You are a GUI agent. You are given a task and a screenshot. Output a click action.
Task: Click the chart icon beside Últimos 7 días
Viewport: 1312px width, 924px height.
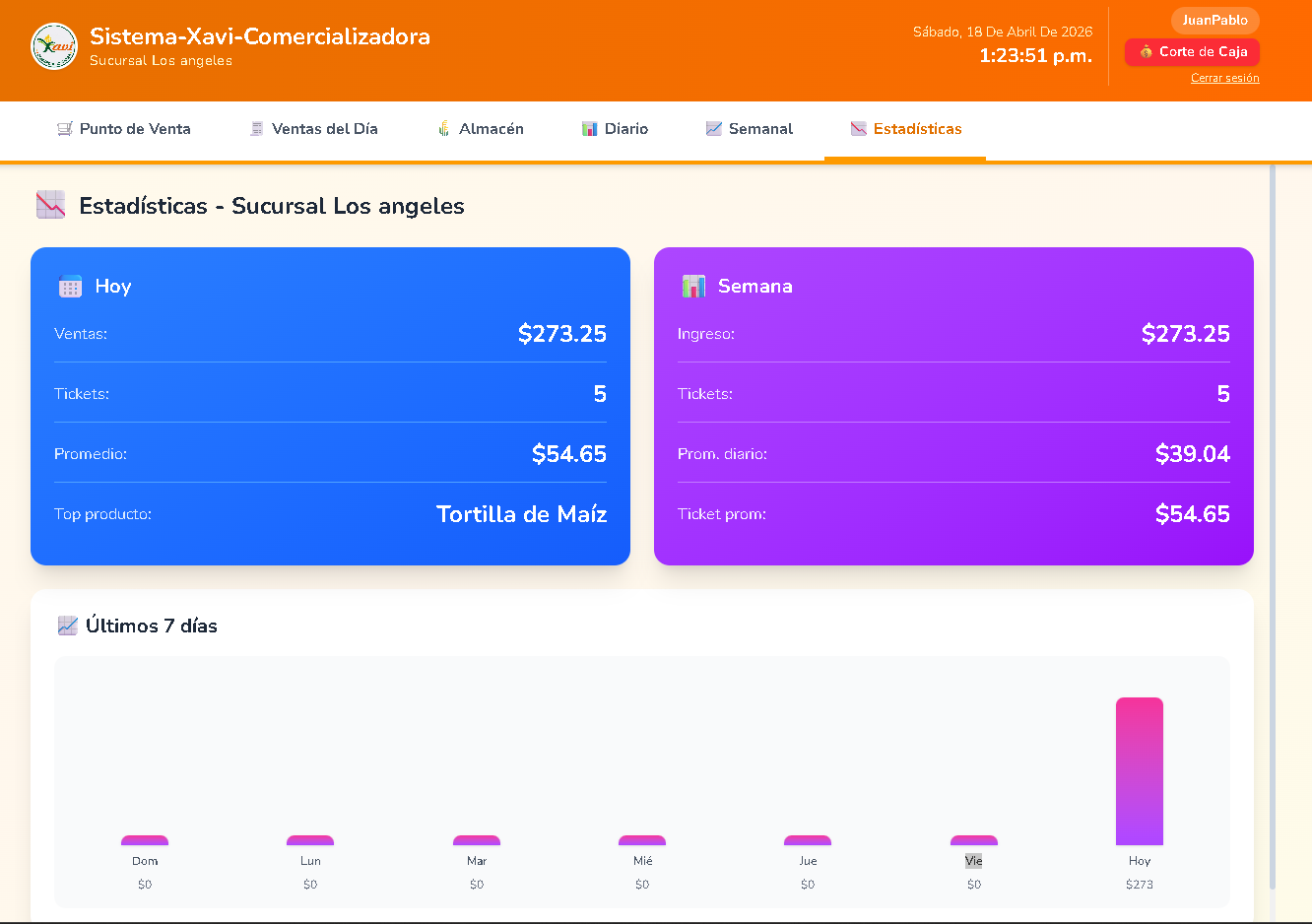click(x=68, y=626)
